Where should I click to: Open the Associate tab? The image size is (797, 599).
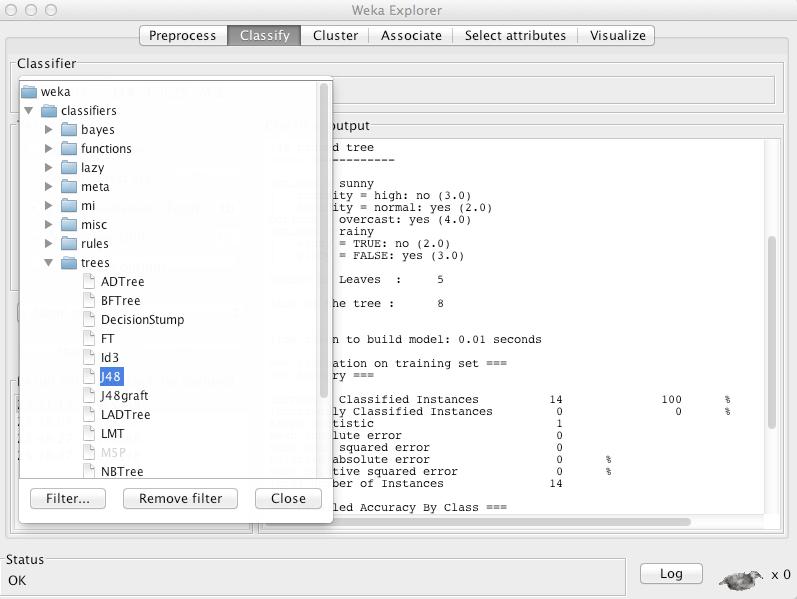coord(411,36)
